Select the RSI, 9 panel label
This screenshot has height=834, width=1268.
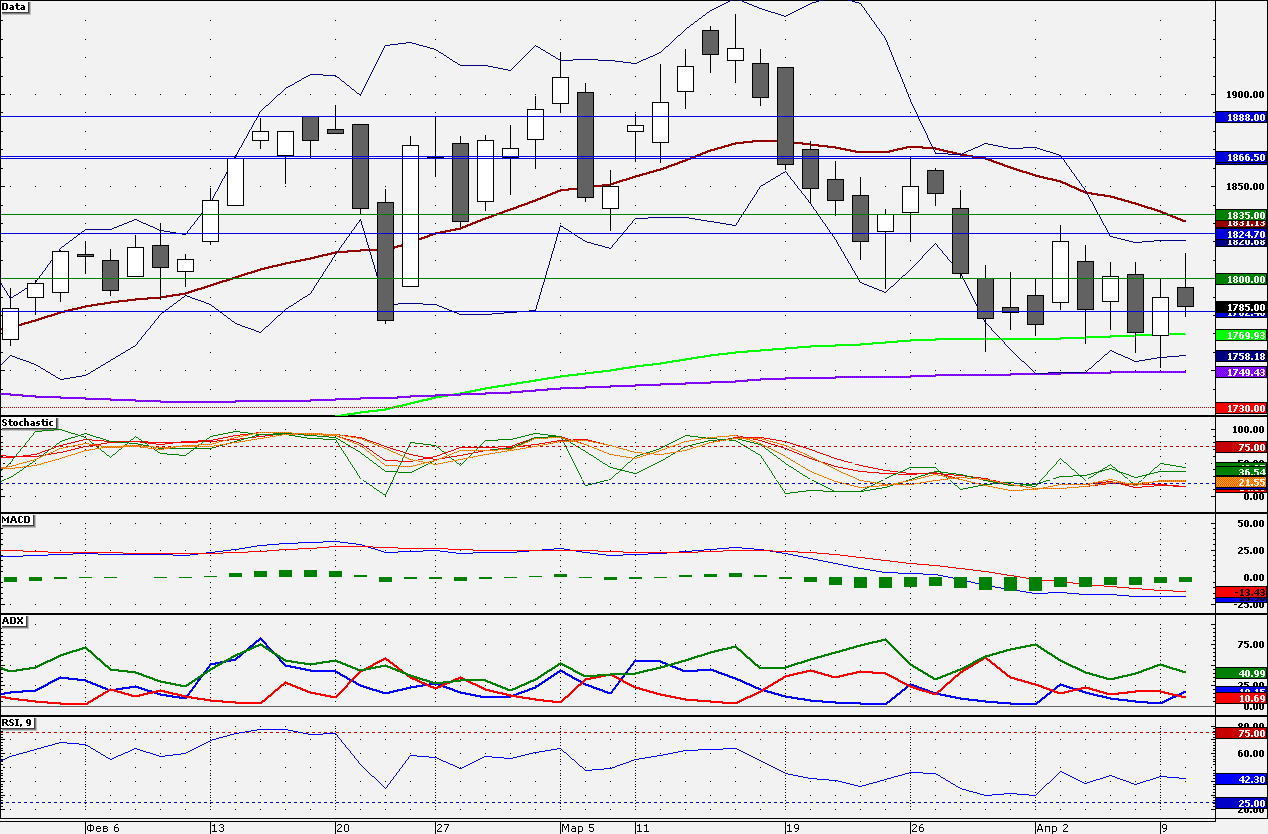[19, 722]
